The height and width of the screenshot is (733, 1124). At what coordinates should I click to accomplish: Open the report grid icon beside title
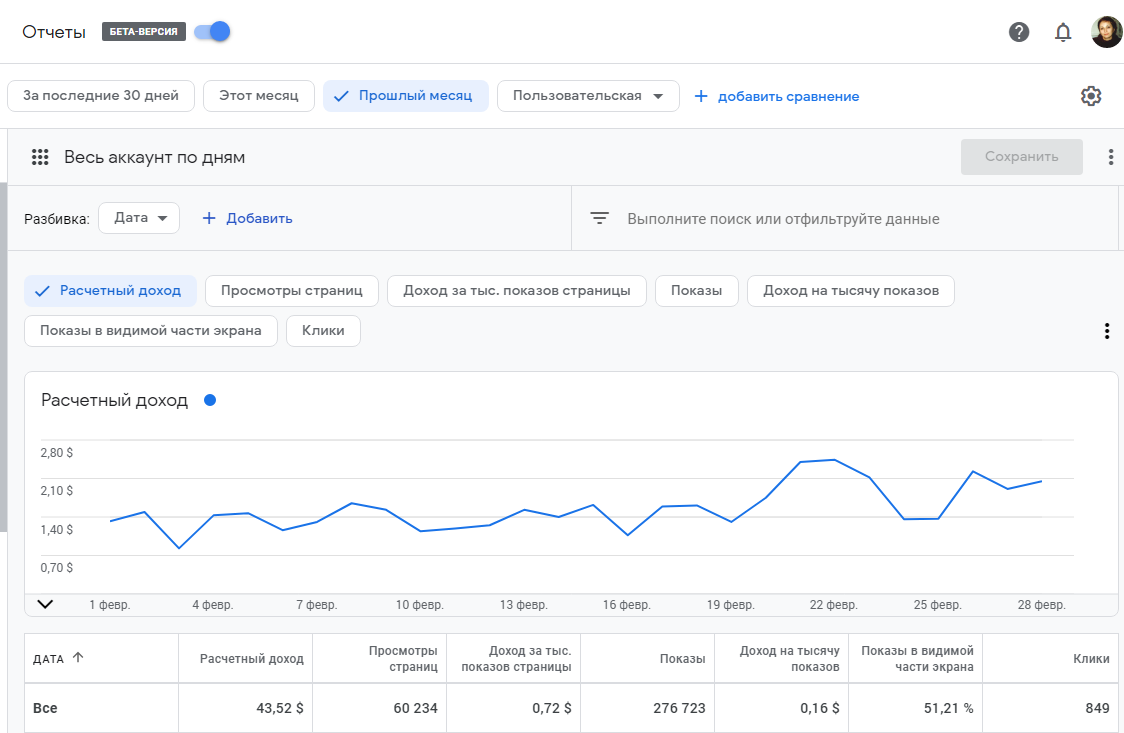40,157
